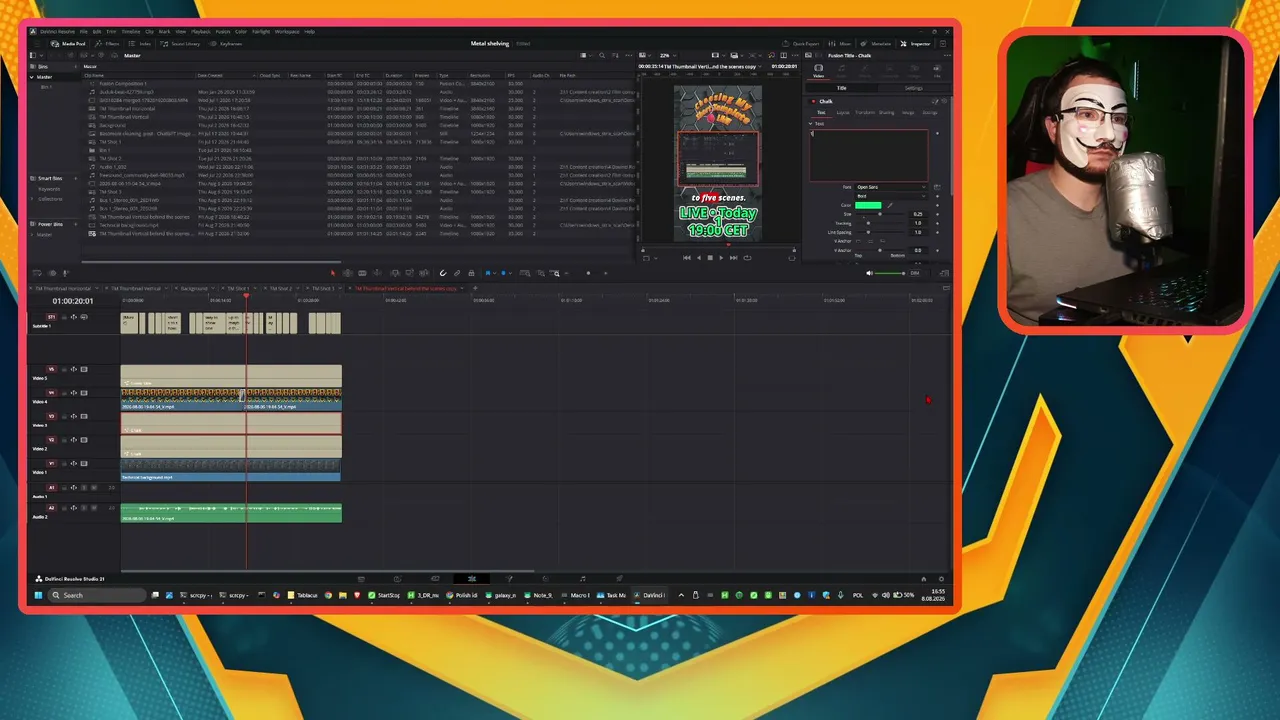
Task: Click Play forward in viewer transport
Action: click(x=721, y=258)
